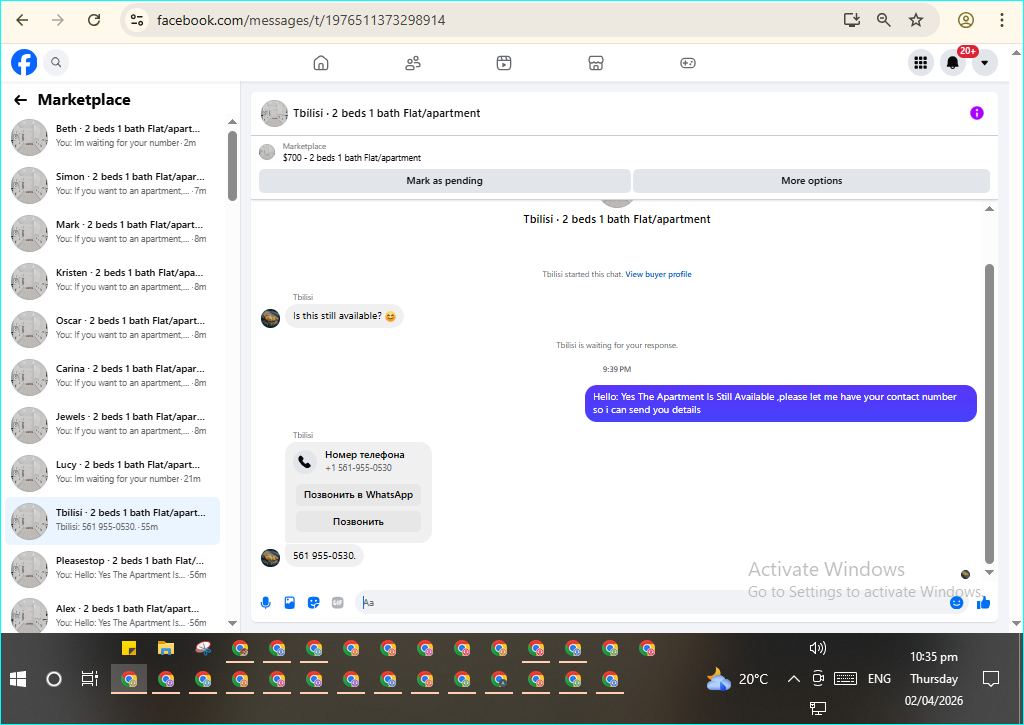Click the '$700 - 2 beds 1 bath Flat/apartment' listing text
Viewport: 1024px width, 725px height.
pyautogui.click(x=351, y=158)
